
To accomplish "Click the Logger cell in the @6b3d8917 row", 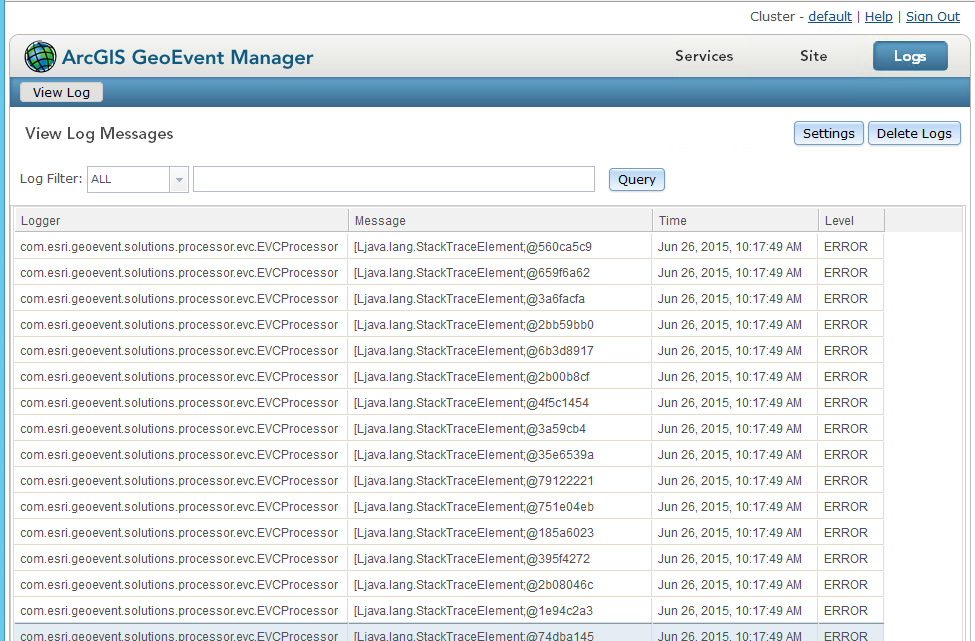I will [x=179, y=351].
